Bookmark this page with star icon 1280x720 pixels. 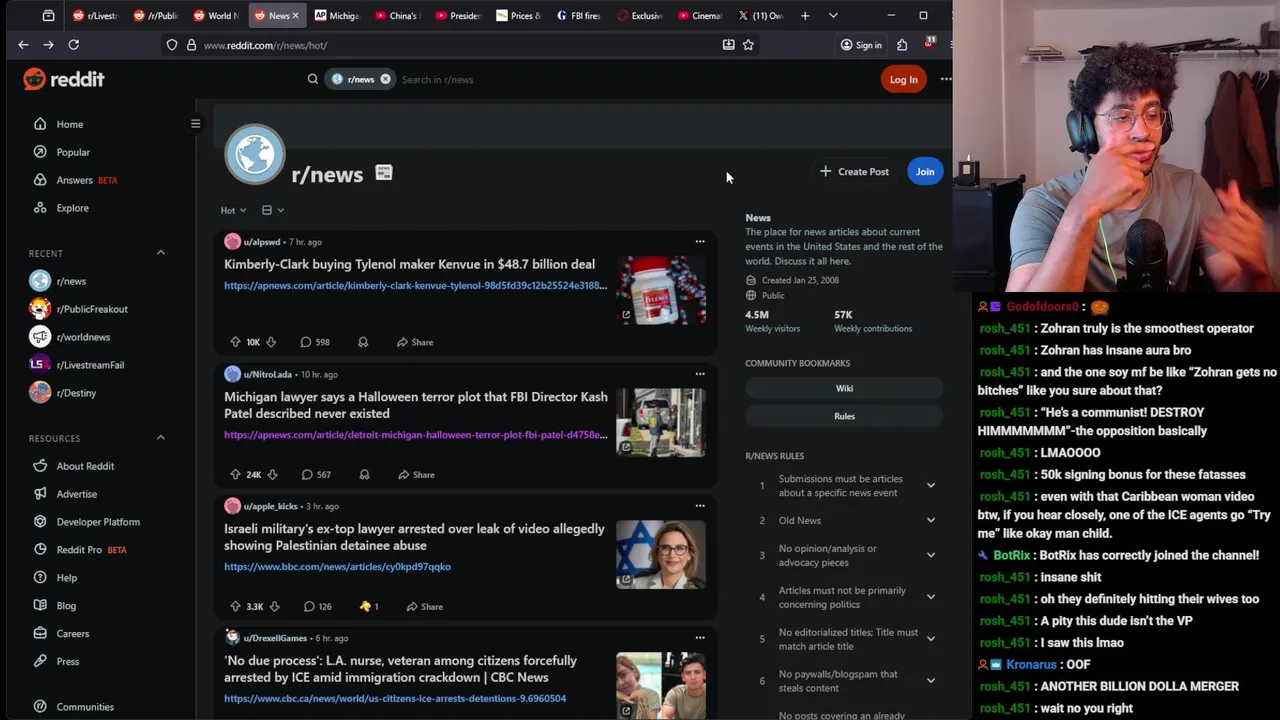(748, 45)
